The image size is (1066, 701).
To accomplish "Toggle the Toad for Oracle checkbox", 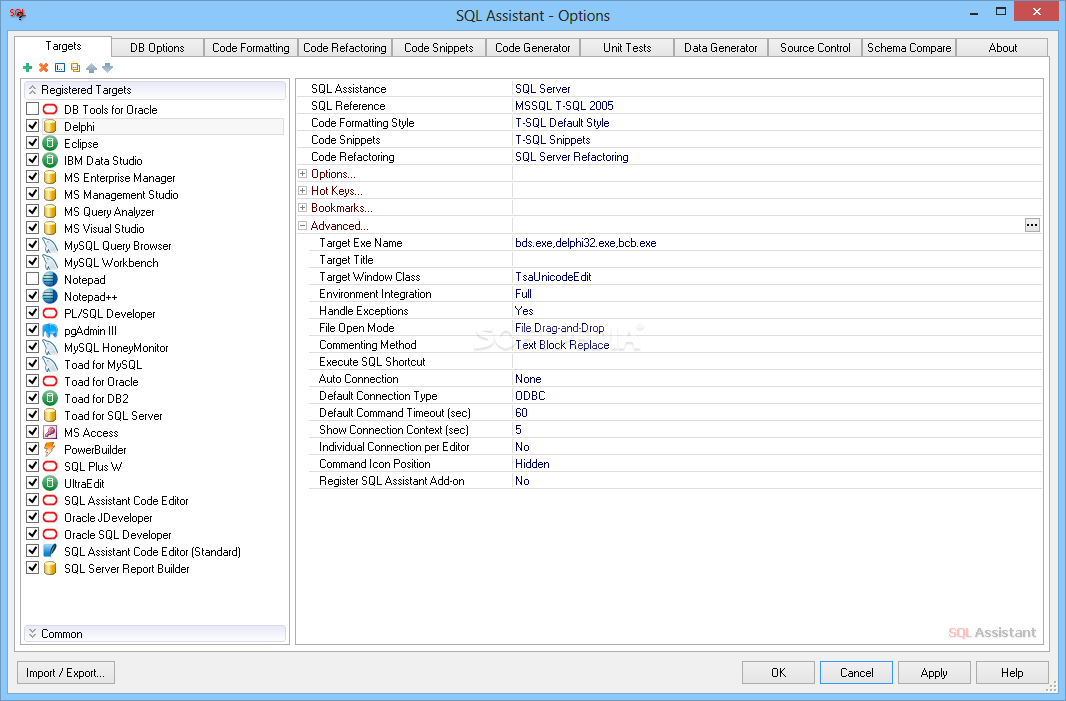I will click(32, 381).
